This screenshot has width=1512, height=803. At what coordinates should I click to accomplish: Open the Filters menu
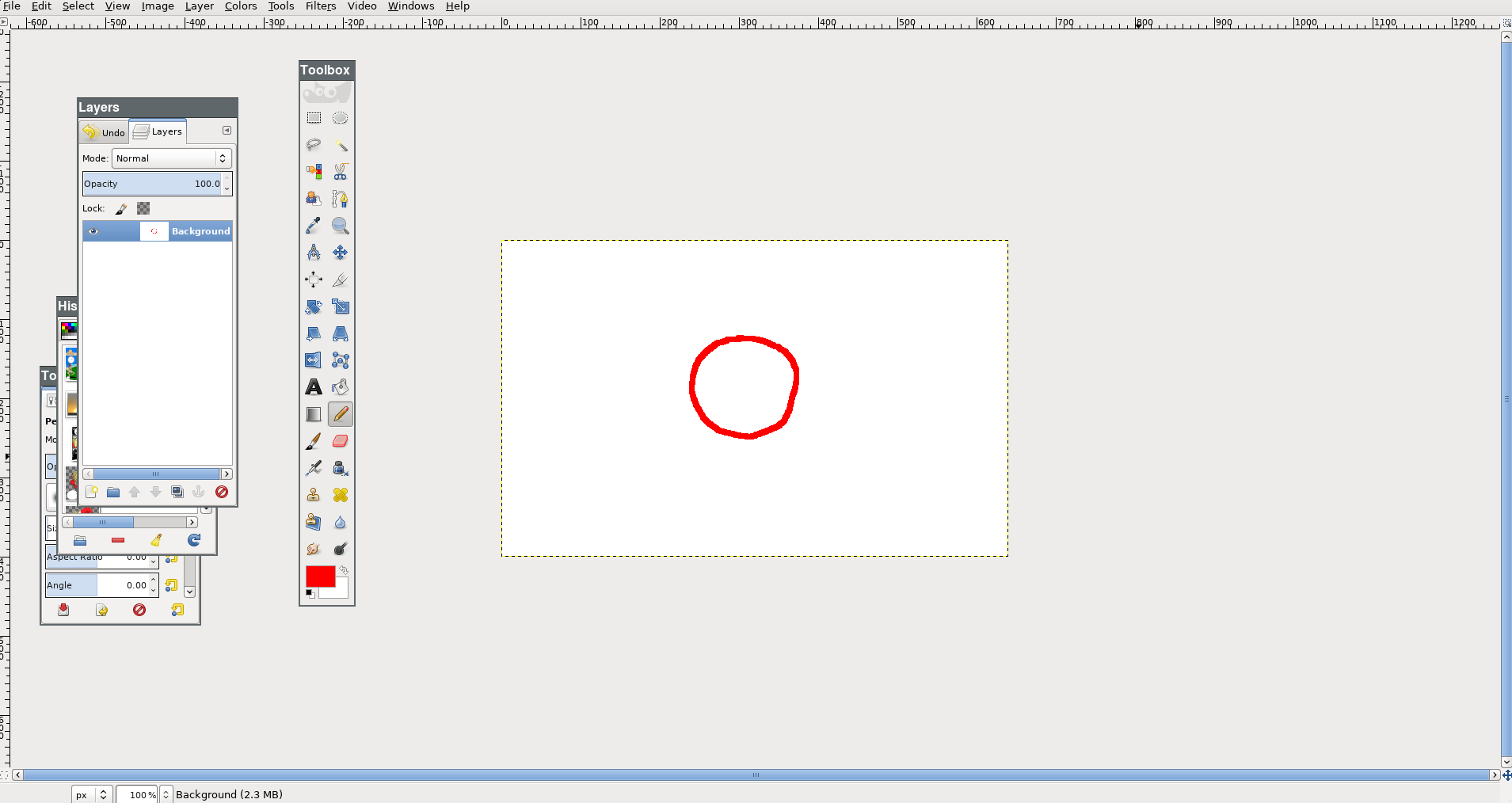pos(320,6)
